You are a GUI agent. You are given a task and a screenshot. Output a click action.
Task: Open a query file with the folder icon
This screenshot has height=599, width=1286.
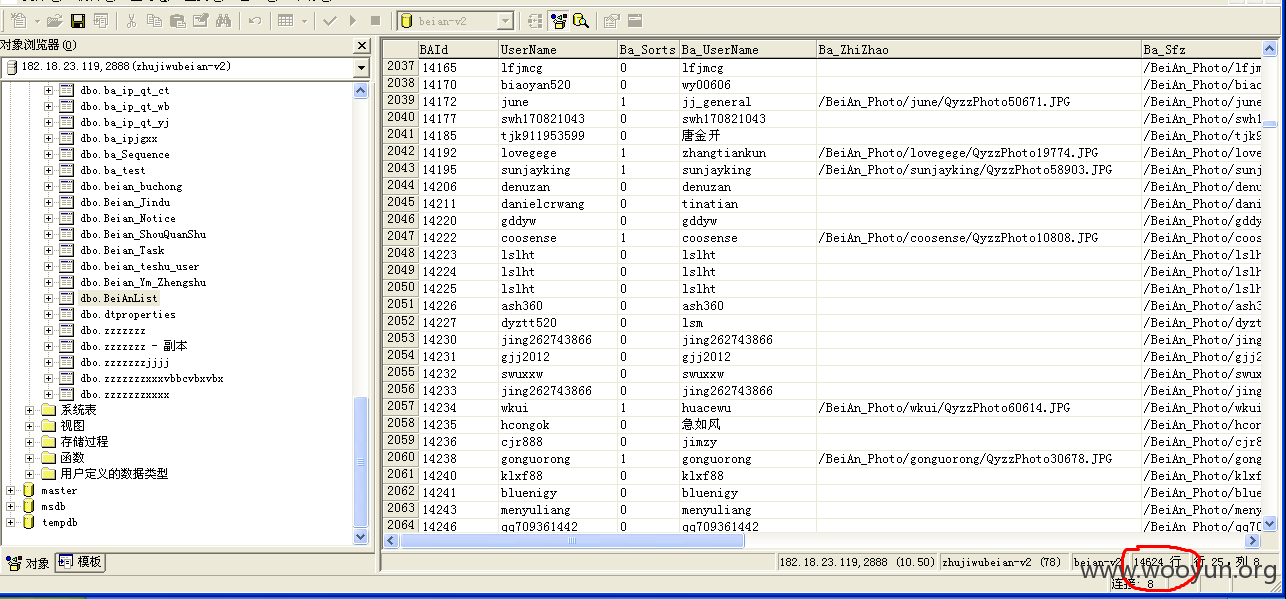coord(54,20)
